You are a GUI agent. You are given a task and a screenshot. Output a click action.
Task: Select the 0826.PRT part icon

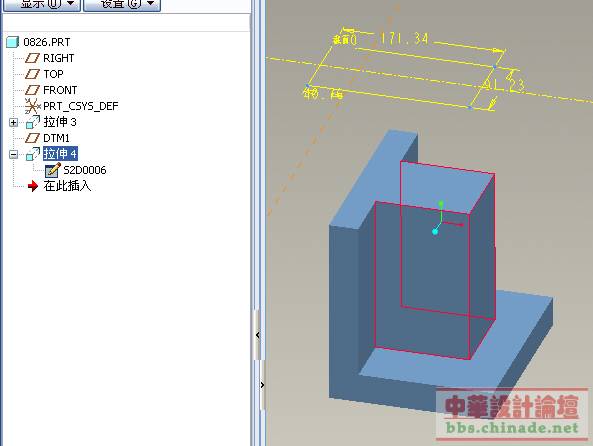point(12,42)
